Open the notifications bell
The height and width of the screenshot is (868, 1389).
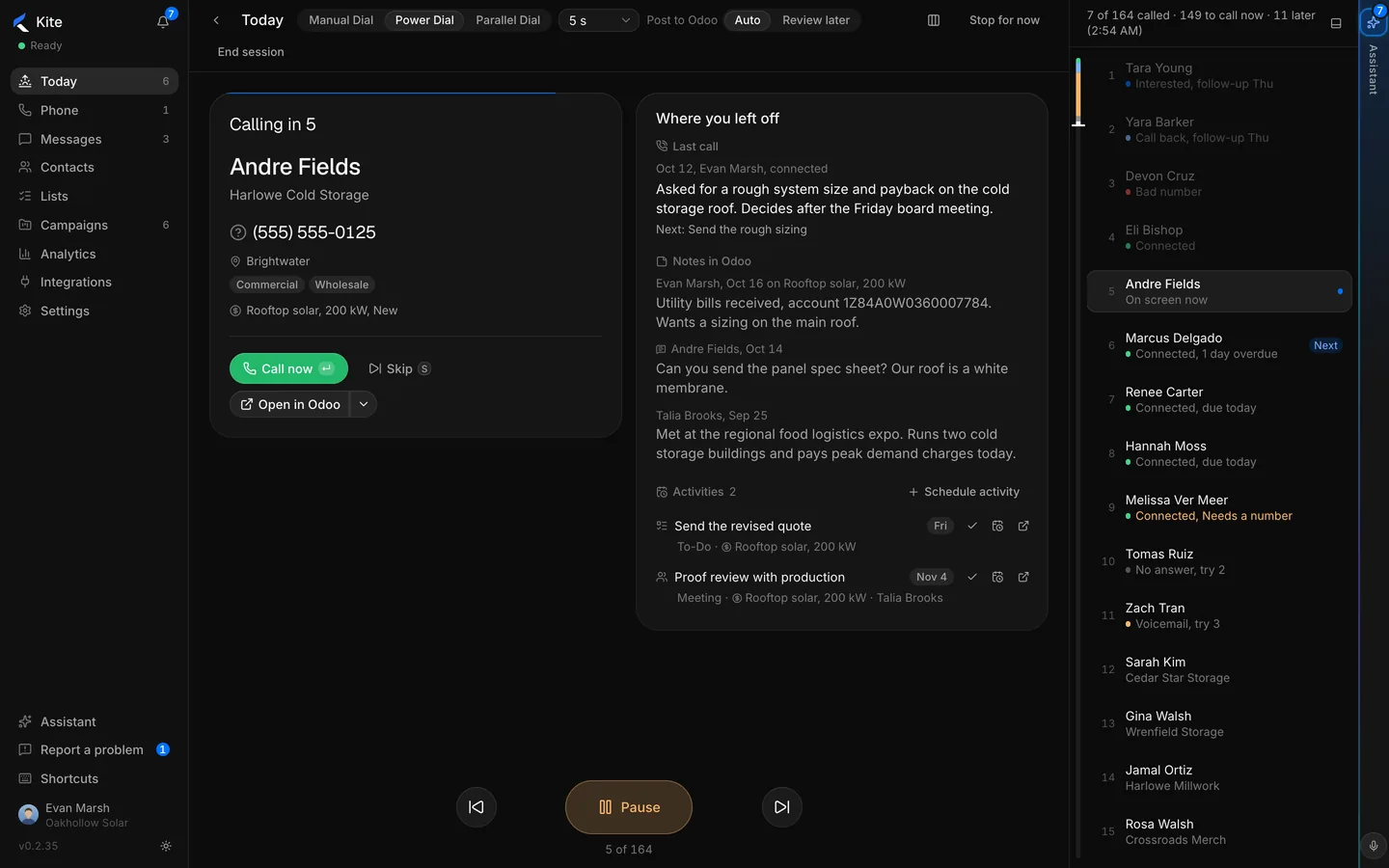coord(163,21)
